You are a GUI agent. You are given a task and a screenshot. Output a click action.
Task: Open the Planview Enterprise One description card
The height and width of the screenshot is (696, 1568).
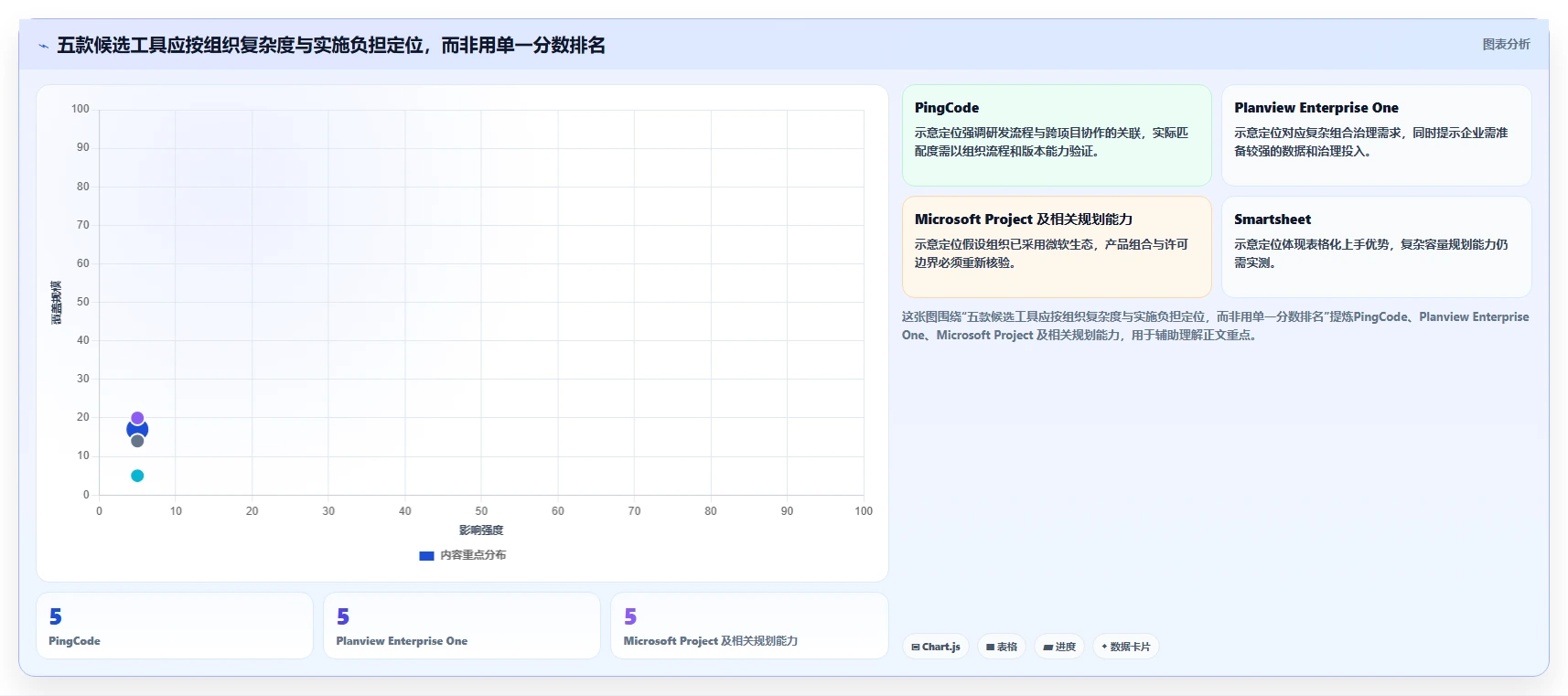point(1376,135)
